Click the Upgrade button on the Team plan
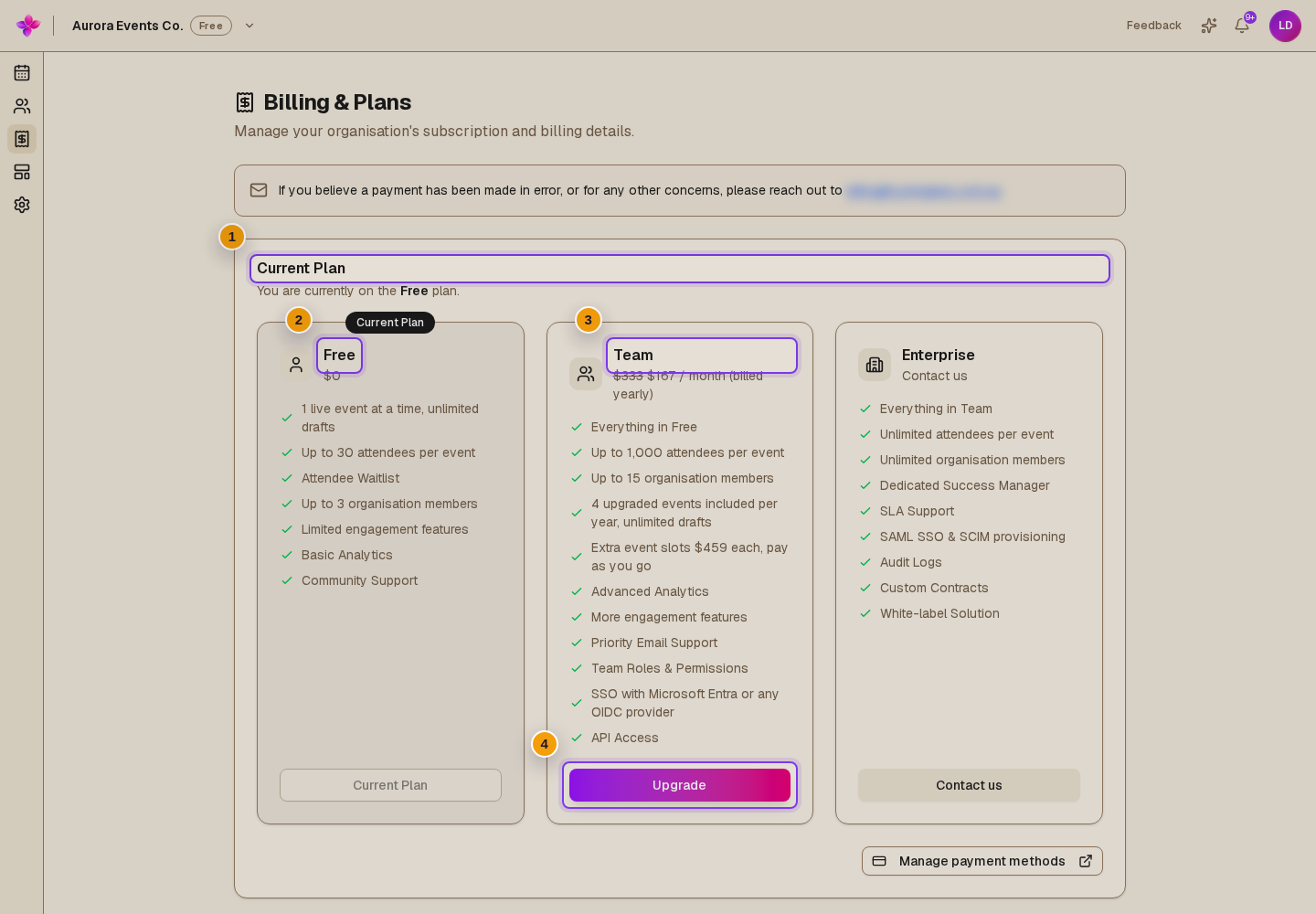The image size is (1316, 914). click(680, 785)
